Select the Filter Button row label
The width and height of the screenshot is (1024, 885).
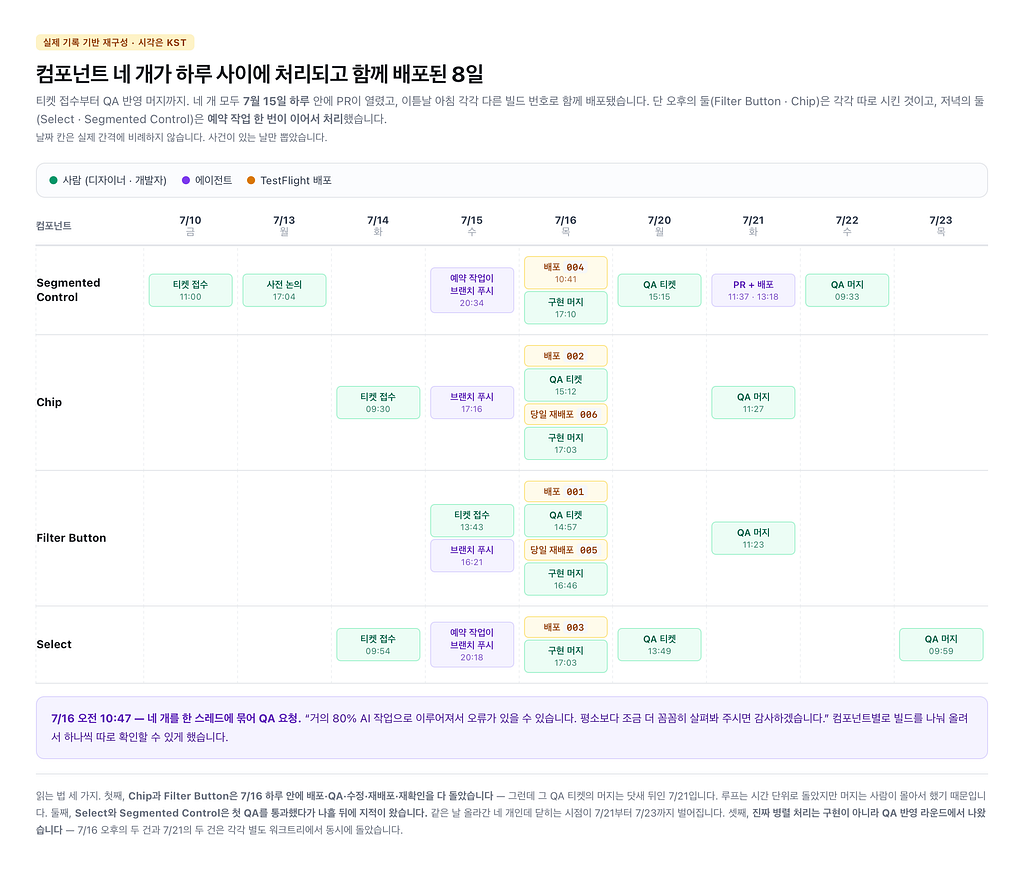pyautogui.click(x=71, y=538)
